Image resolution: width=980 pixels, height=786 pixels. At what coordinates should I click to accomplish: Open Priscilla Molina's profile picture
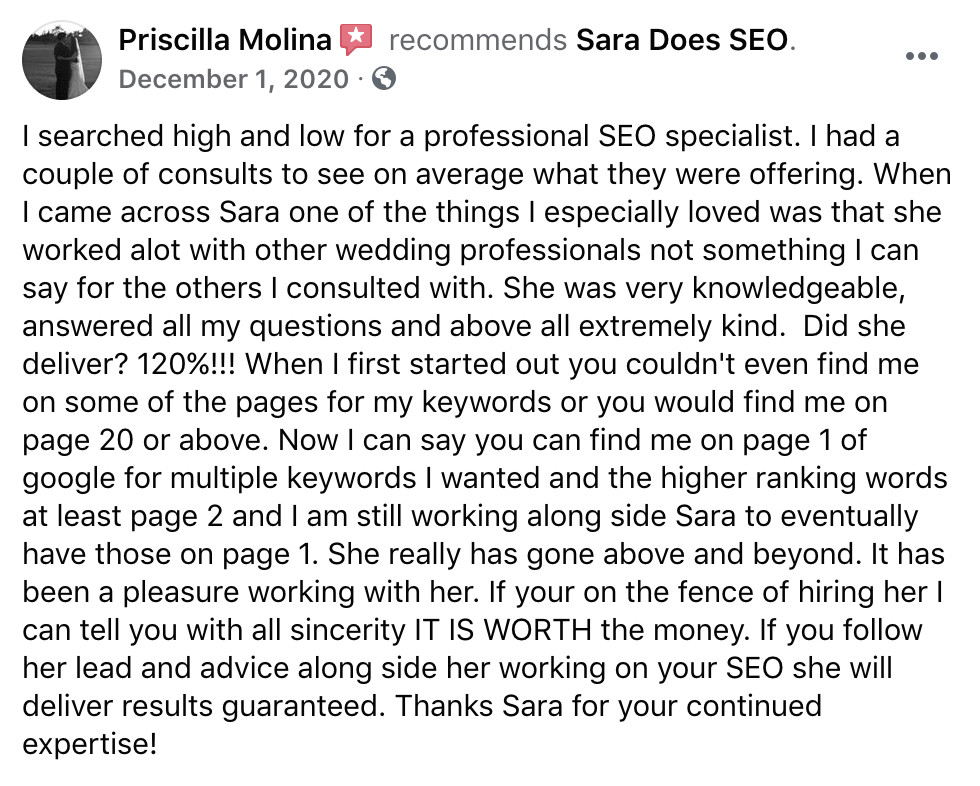62,60
